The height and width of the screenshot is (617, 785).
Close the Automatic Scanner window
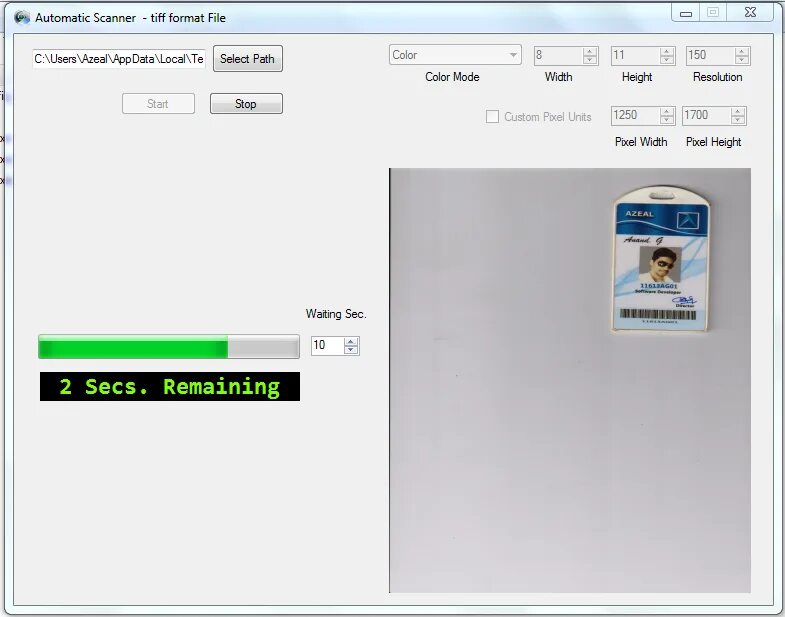coord(750,13)
